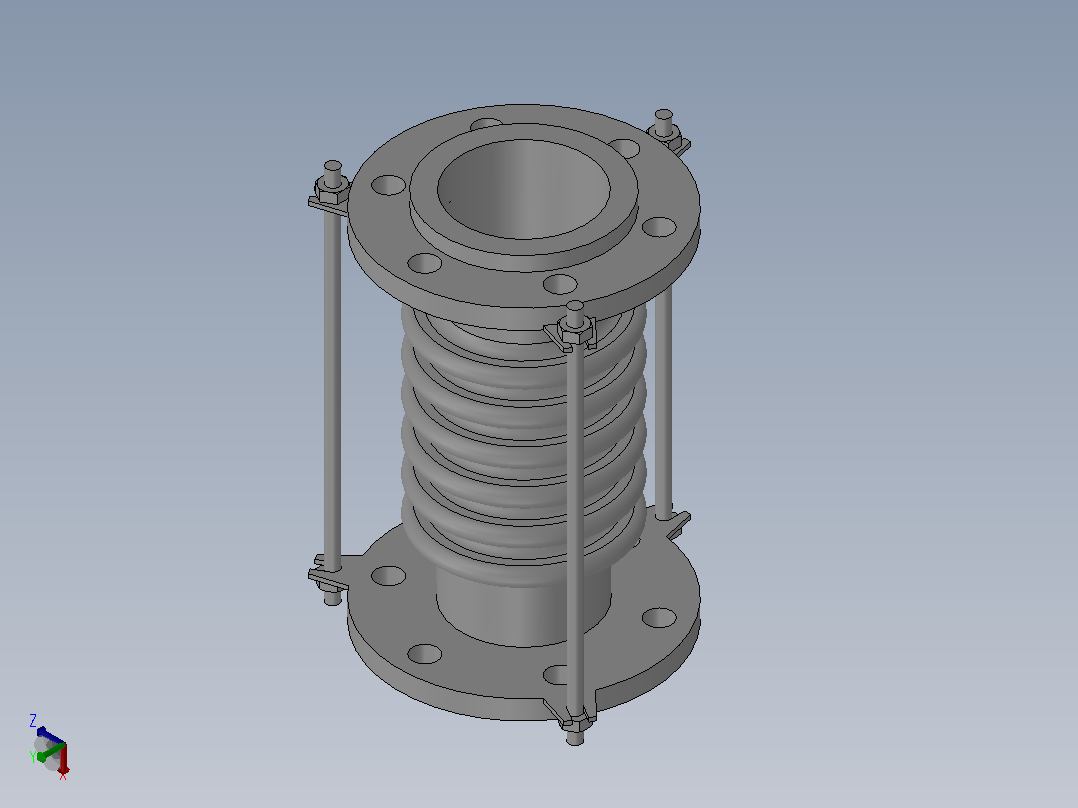Click the rightmost bolt hole in the top flange
Viewport: 1078px width, 808px height.
coord(659,226)
